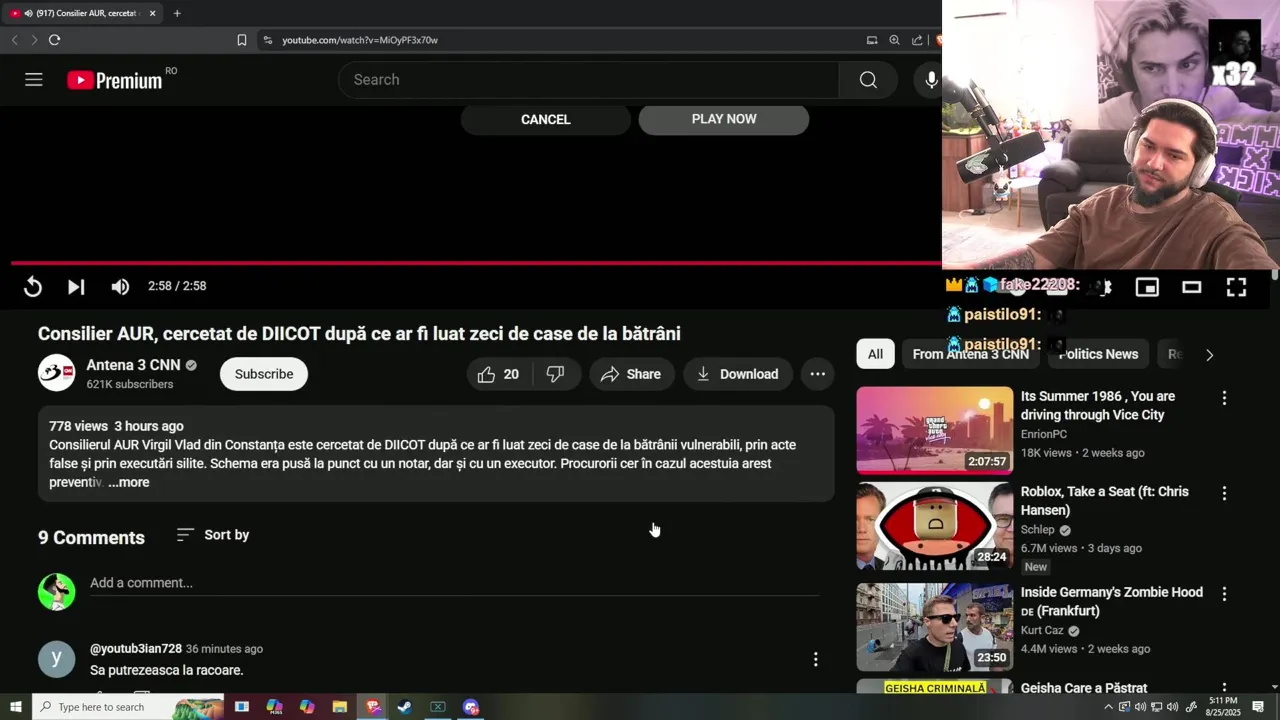Click the search magnifier button

(x=868, y=80)
